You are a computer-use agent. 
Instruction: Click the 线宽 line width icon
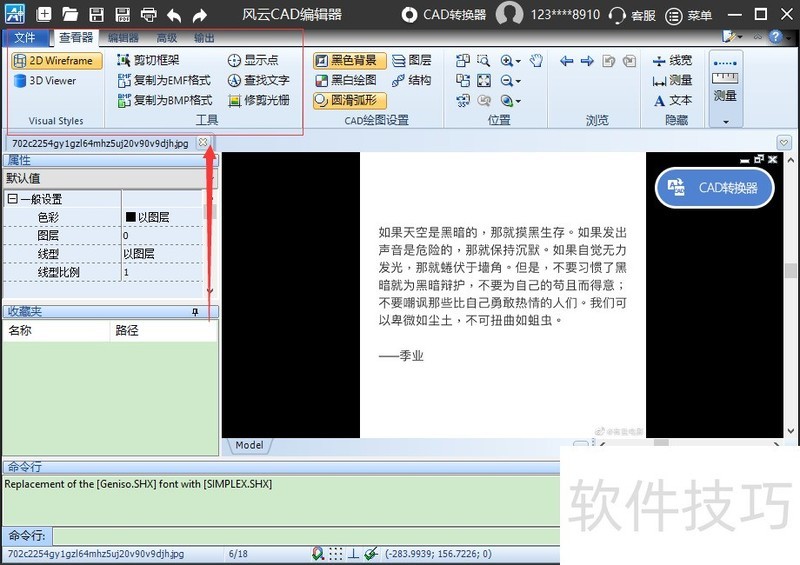click(672, 61)
